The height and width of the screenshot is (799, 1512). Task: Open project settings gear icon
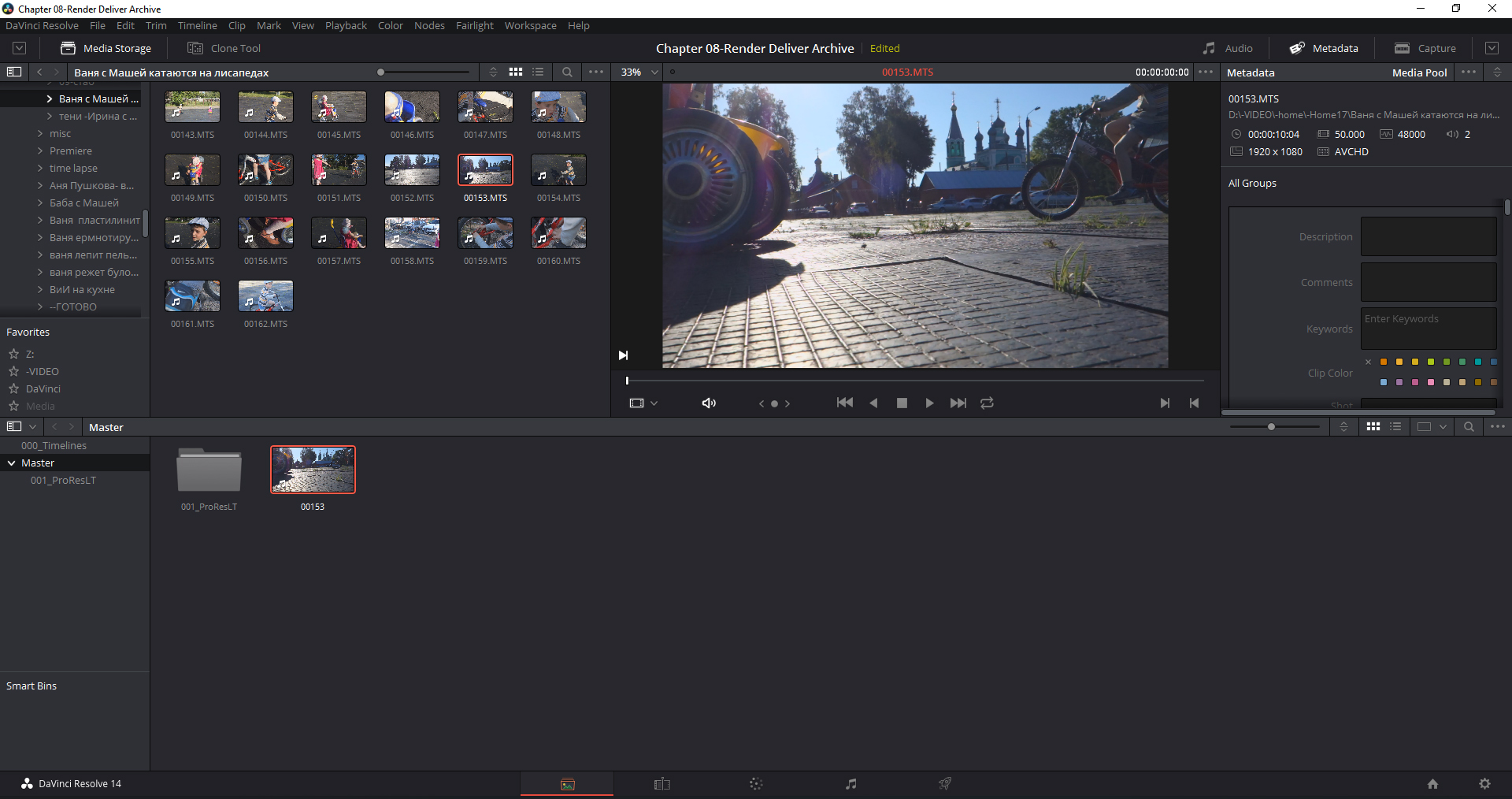pos(1484,783)
